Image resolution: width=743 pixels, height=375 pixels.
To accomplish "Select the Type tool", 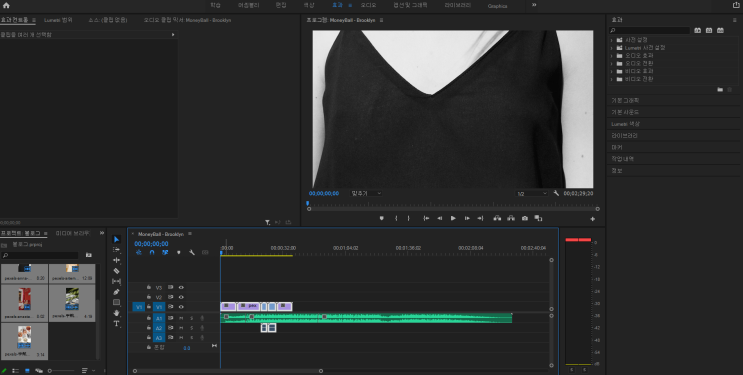I will tap(117, 323).
